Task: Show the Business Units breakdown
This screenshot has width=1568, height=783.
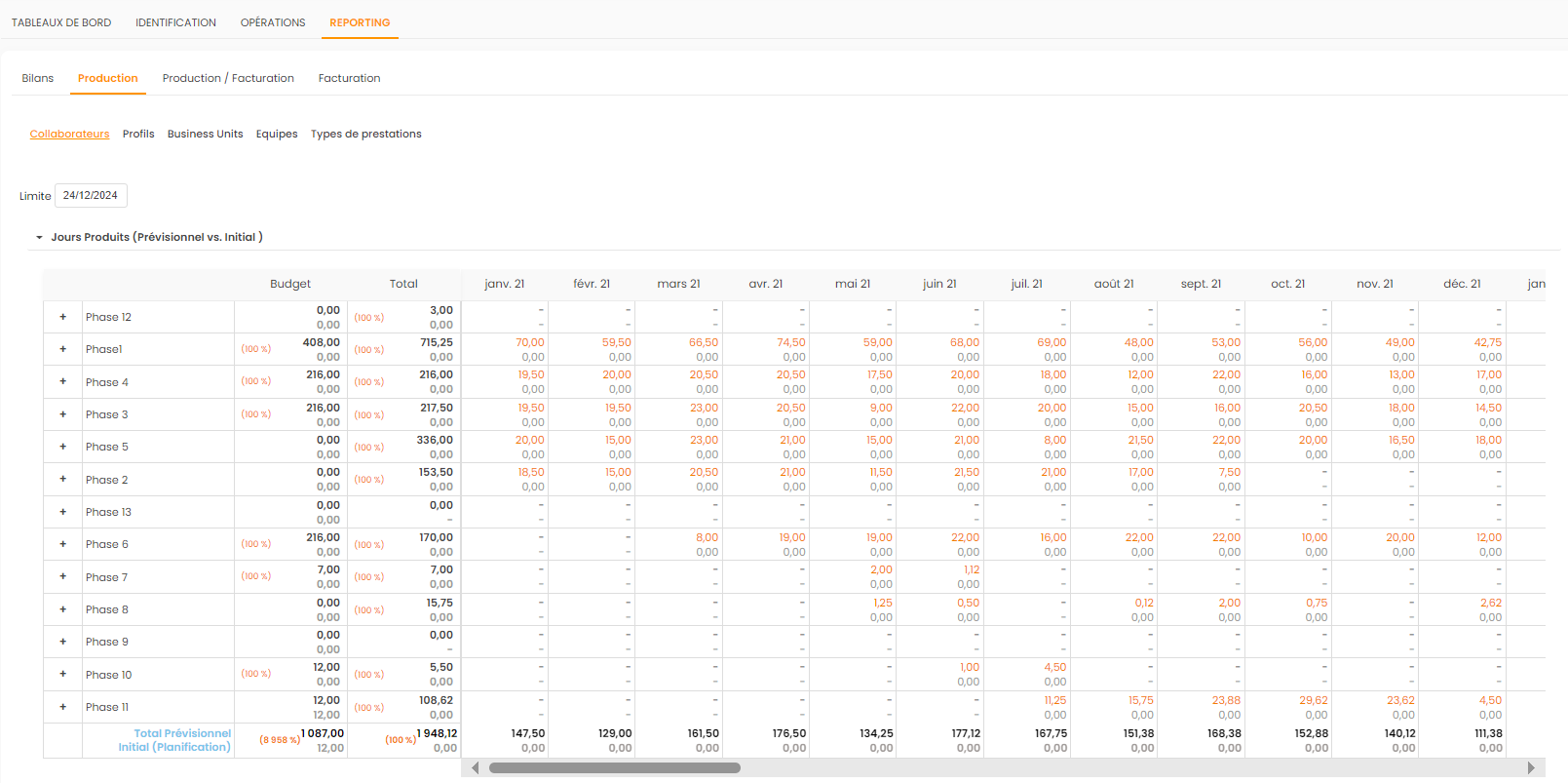Action: [205, 134]
